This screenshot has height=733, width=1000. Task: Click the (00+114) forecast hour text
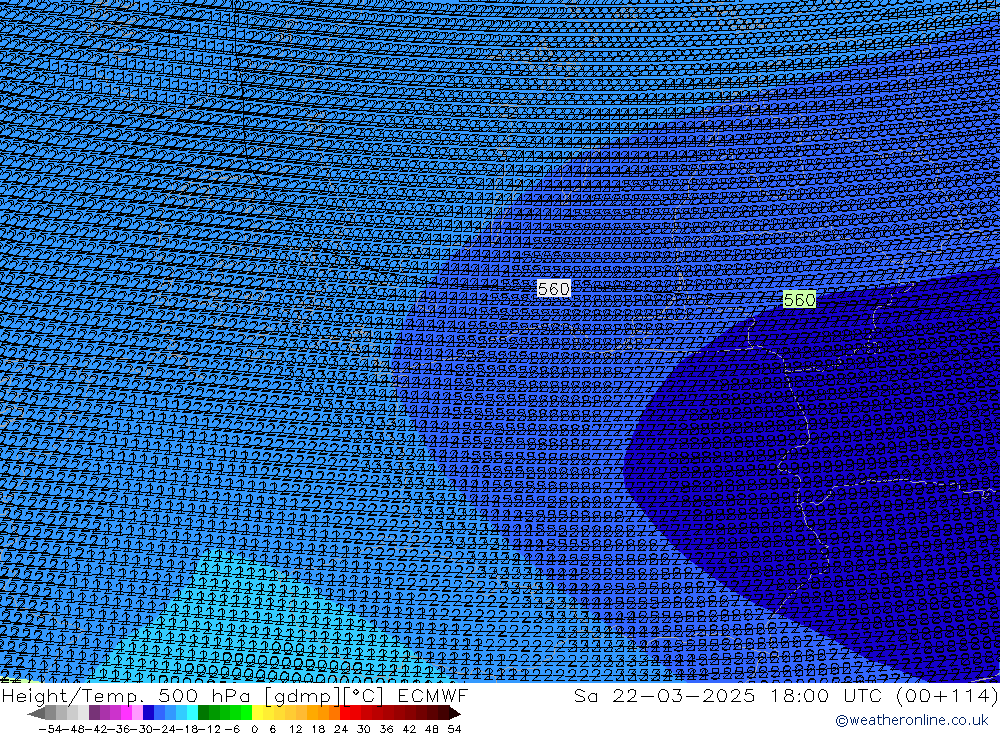947,695
